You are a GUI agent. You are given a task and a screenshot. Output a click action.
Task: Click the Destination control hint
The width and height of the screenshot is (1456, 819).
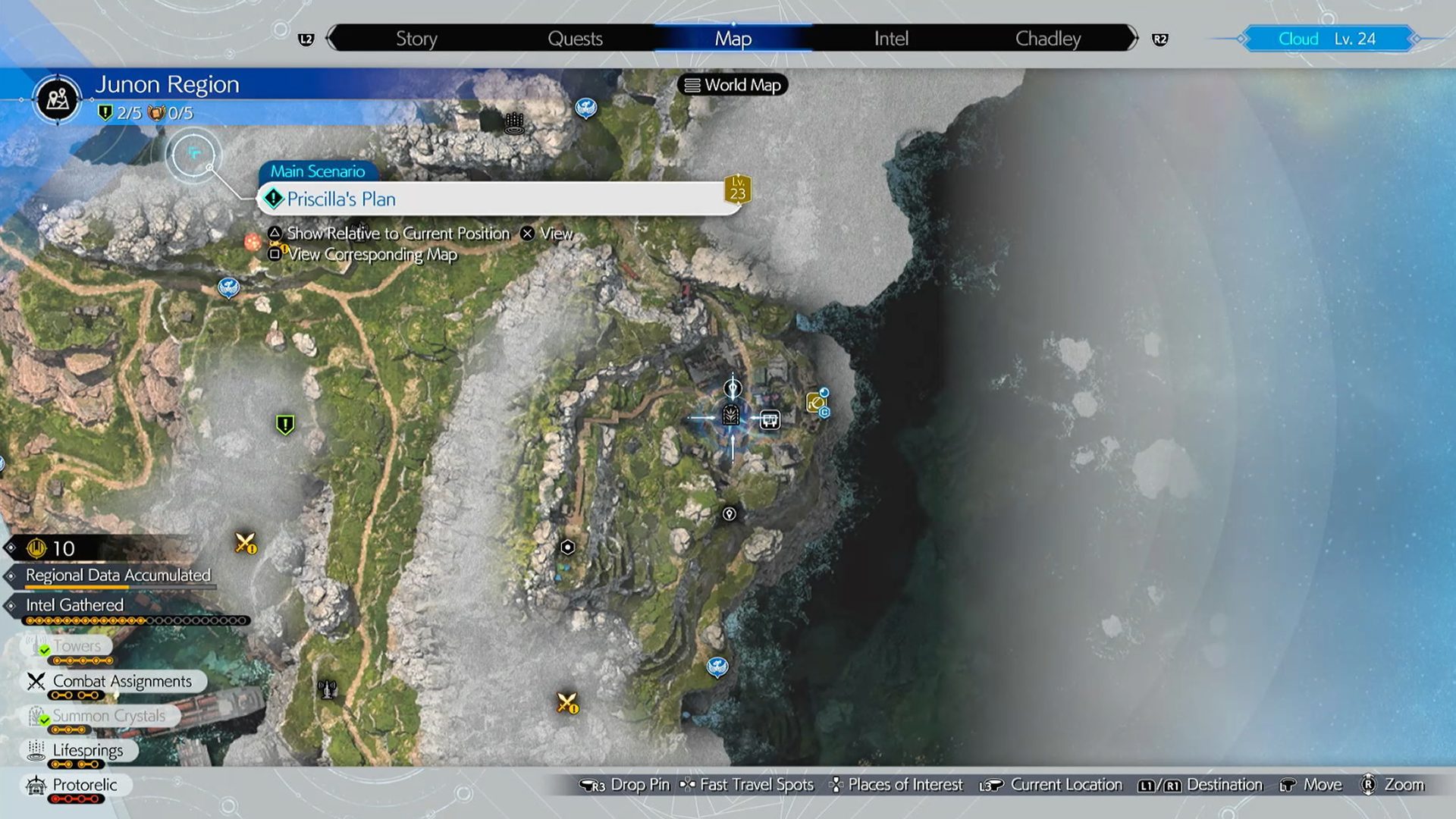pos(1200,785)
